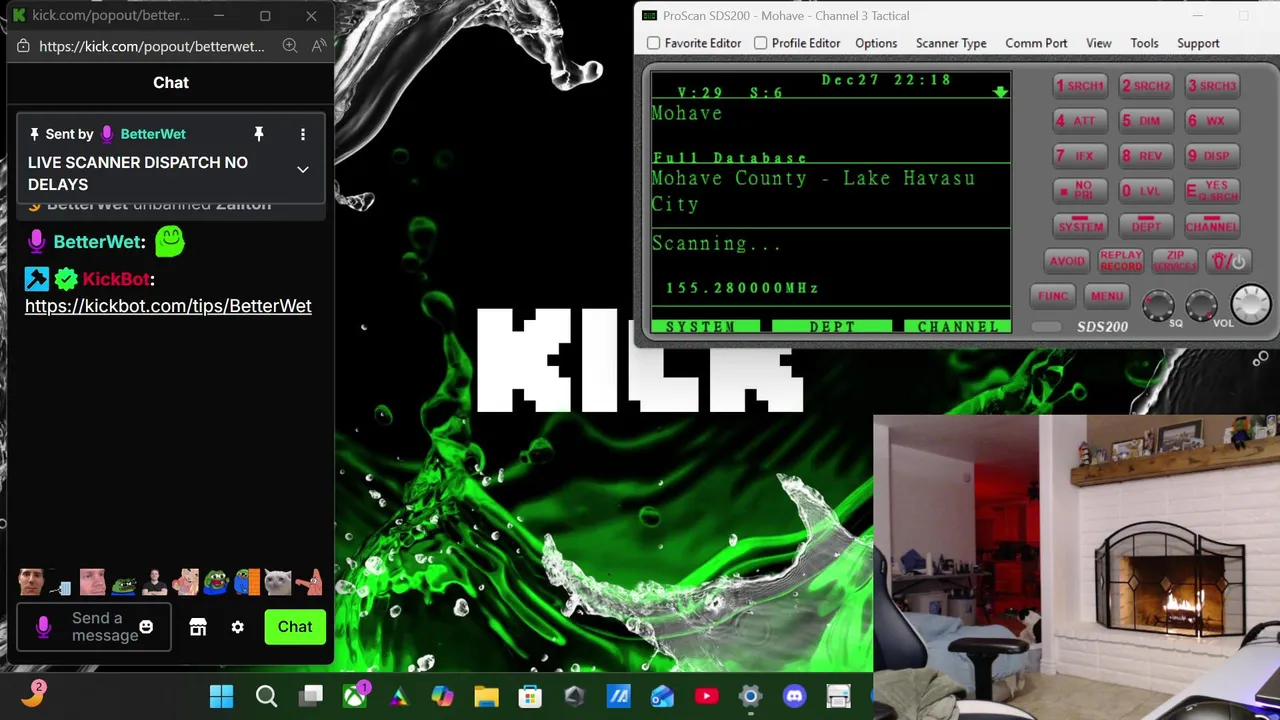The width and height of the screenshot is (1280, 720).
Task: Open Discord from the taskbar
Action: 794,696
